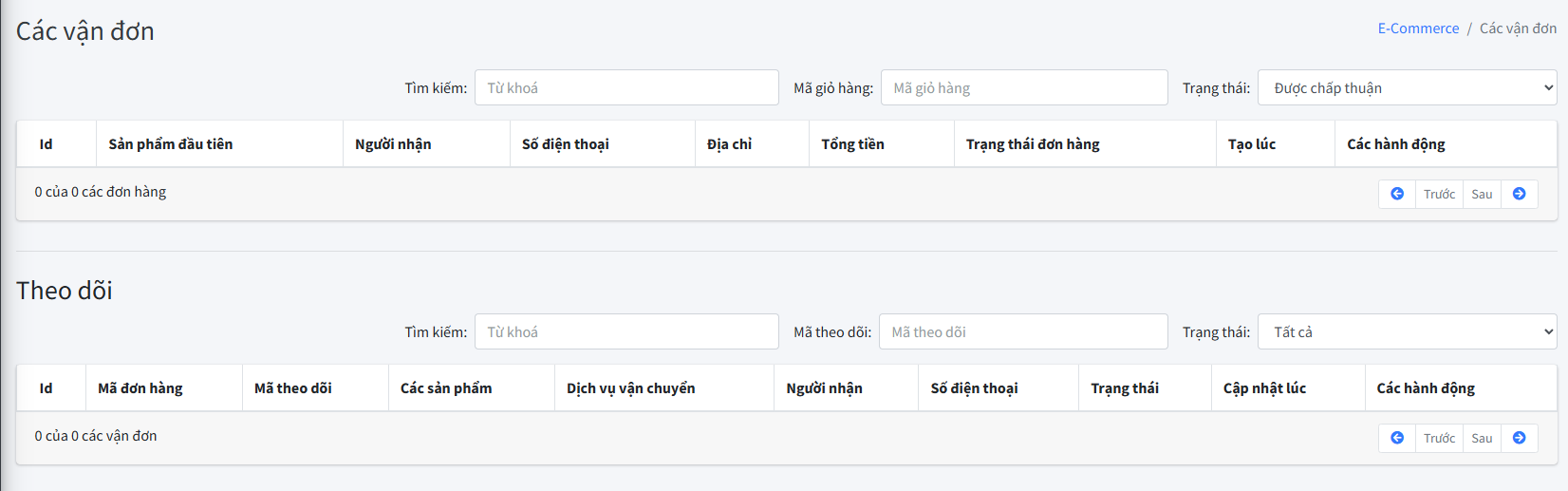
Task: Click the Cập nhật lúc column header
Action: [x=1264, y=388]
